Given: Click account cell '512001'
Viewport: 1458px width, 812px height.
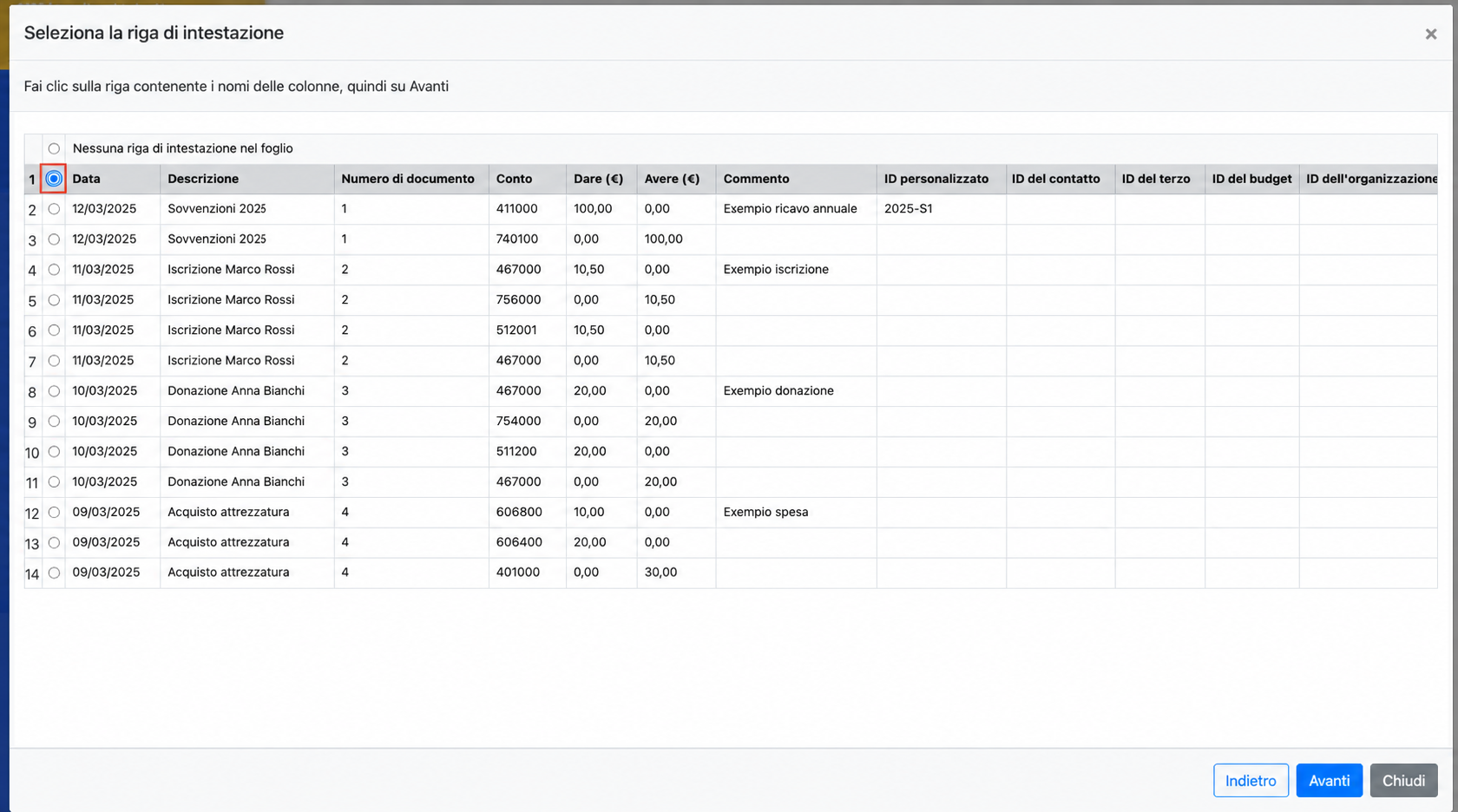Looking at the screenshot, I should click(528, 331).
